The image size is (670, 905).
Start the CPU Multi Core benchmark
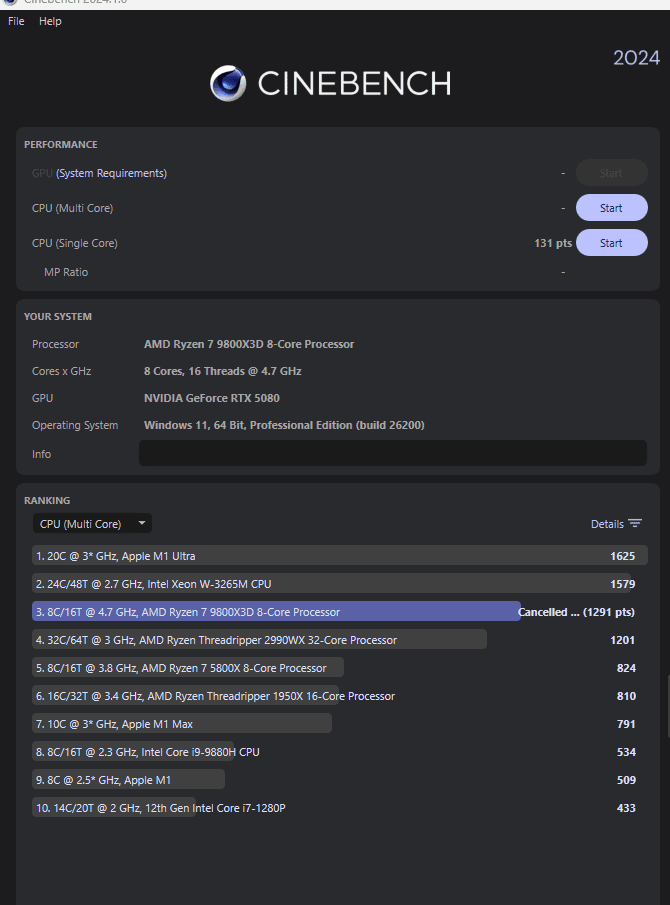(x=612, y=208)
